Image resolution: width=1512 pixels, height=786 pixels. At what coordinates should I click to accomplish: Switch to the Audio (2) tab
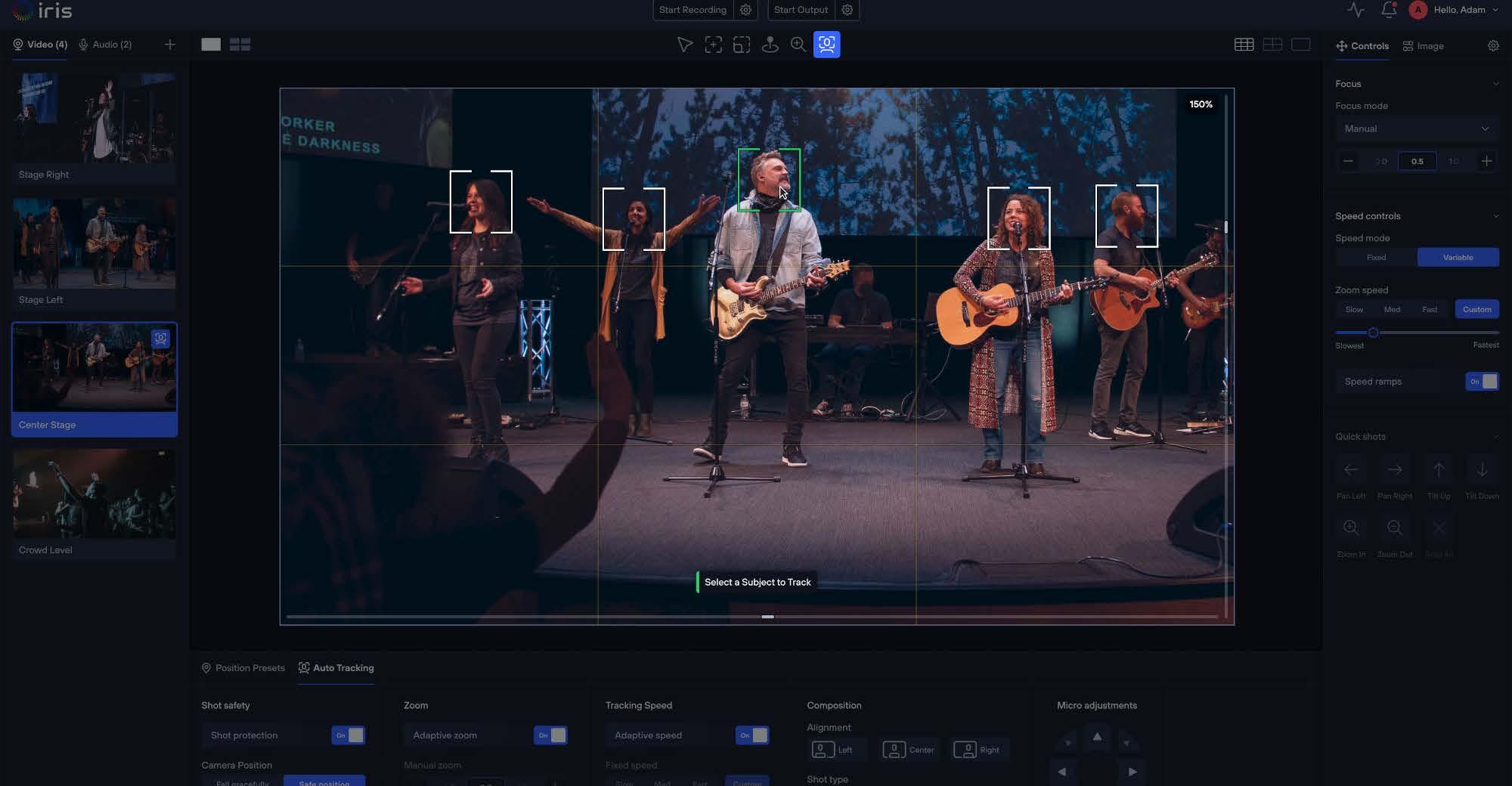tap(105, 45)
